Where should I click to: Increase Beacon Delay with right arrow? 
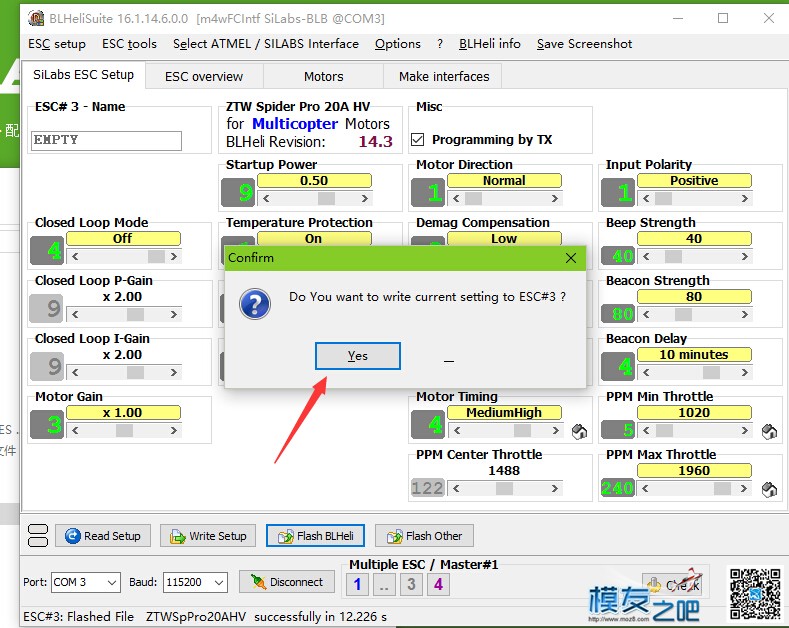745,372
